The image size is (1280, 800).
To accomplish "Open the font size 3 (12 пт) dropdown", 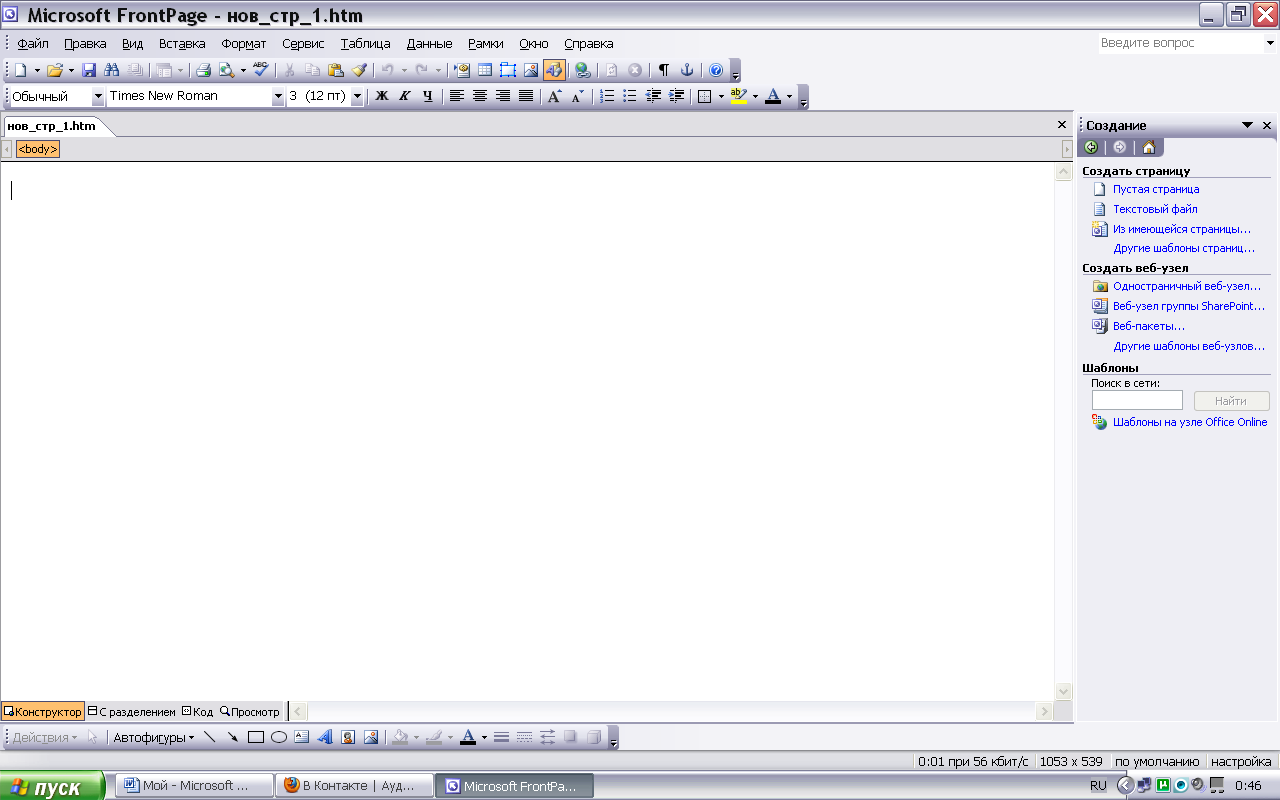I will [x=357, y=96].
